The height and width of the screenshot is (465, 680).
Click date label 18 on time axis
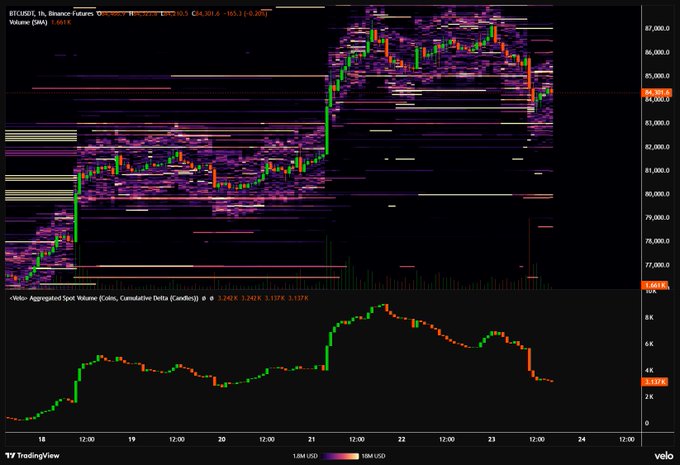pyautogui.click(x=42, y=439)
